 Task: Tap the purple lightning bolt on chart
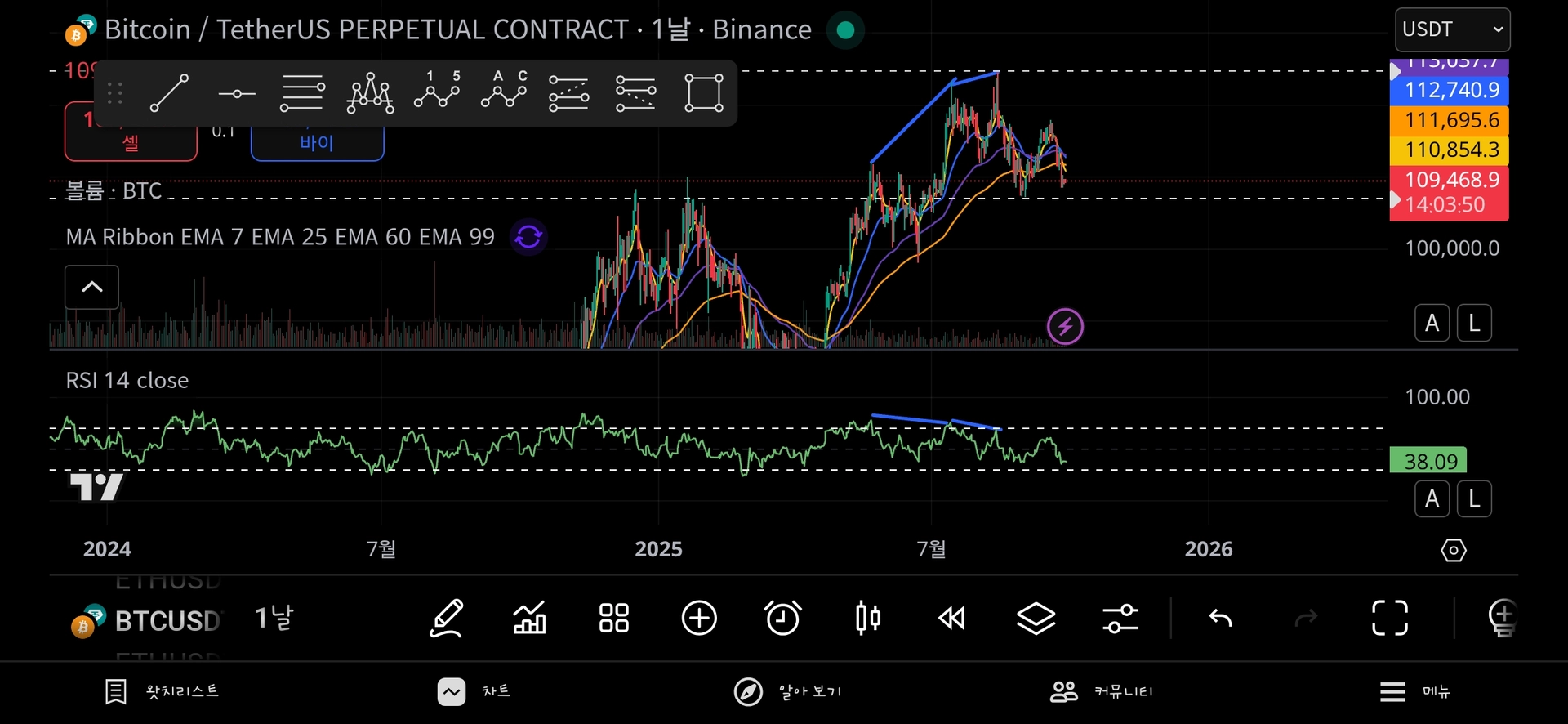click(x=1066, y=327)
